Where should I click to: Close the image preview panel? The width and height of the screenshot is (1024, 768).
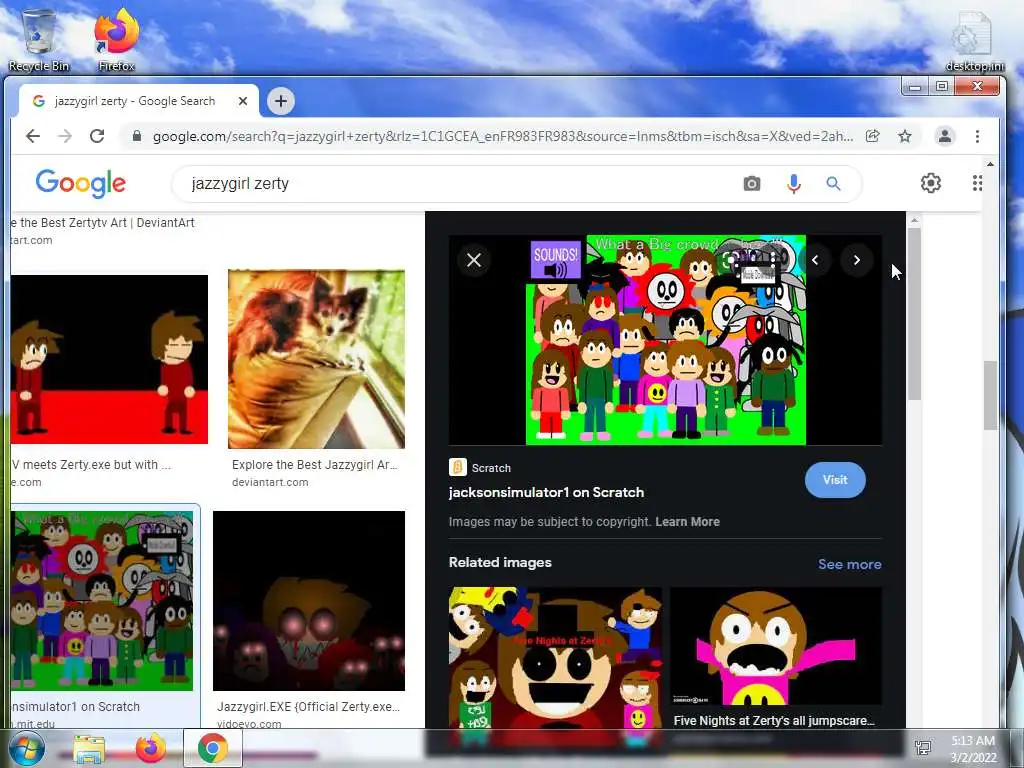pos(474,260)
